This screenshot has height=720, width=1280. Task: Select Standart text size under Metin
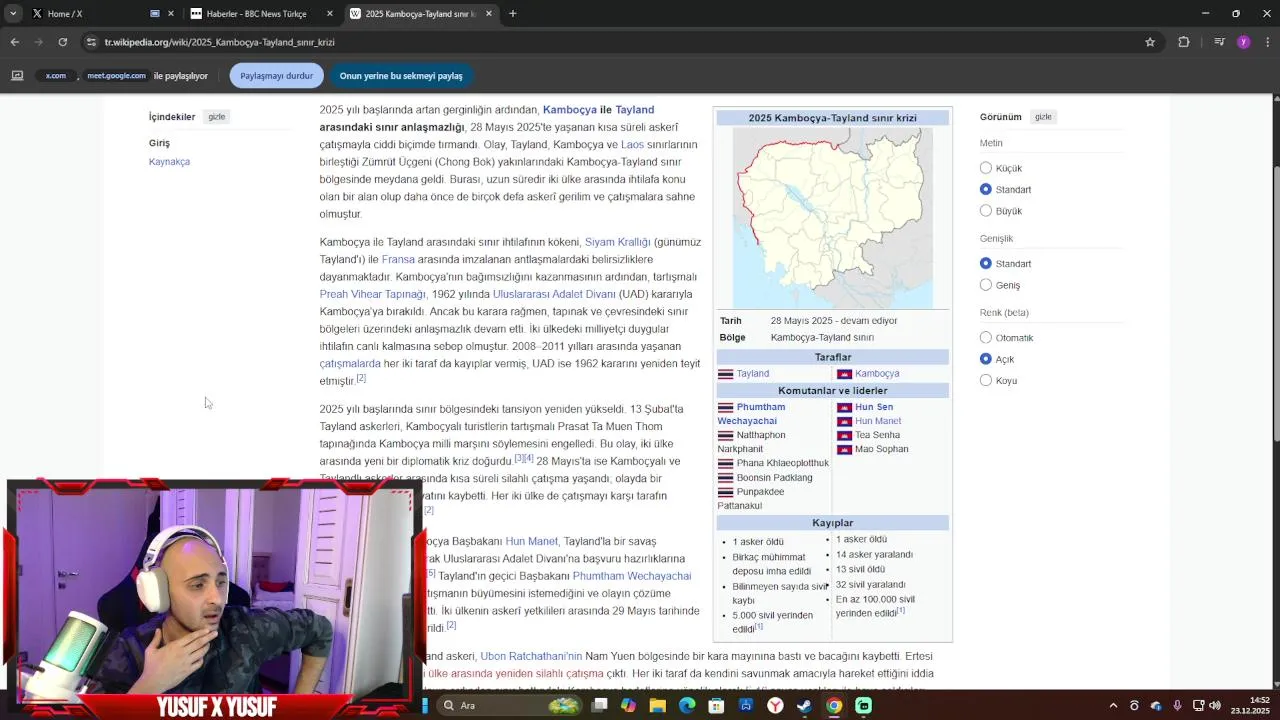pos(986,189)
